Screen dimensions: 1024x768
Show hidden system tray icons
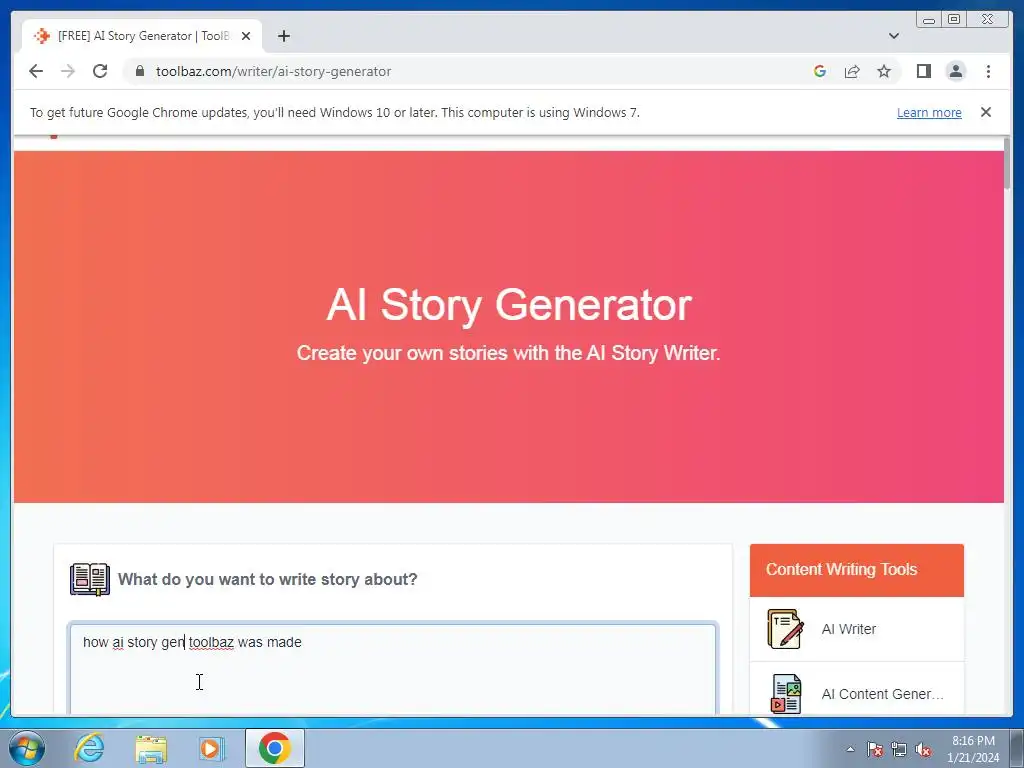tap(850, 749)
